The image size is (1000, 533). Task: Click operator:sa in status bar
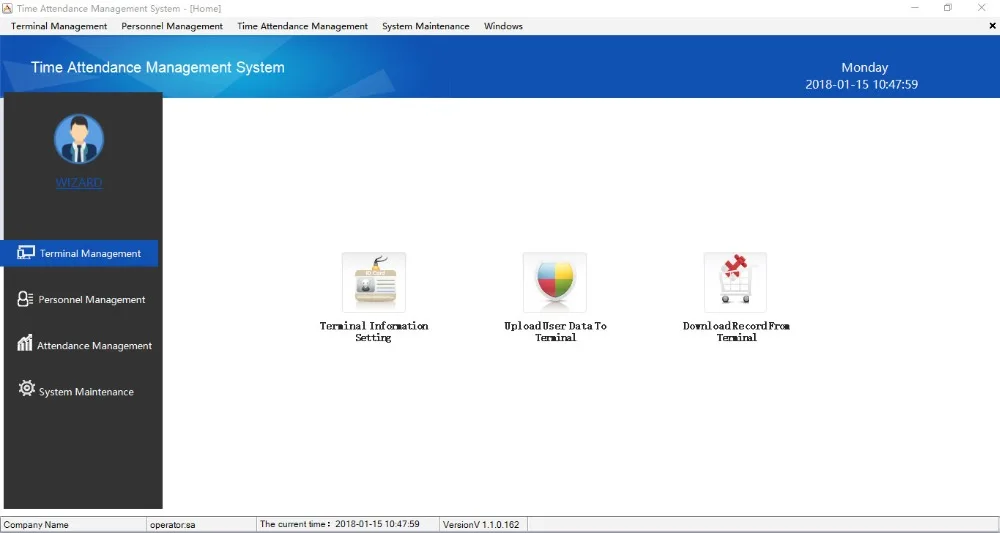[x=172, y=525]
